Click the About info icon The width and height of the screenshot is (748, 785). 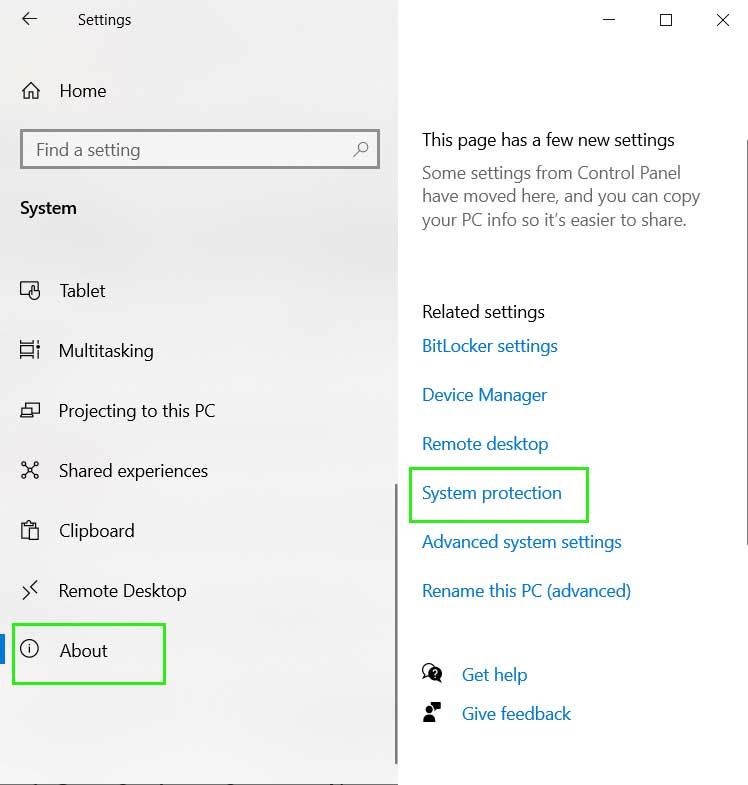tap(30, 649)
